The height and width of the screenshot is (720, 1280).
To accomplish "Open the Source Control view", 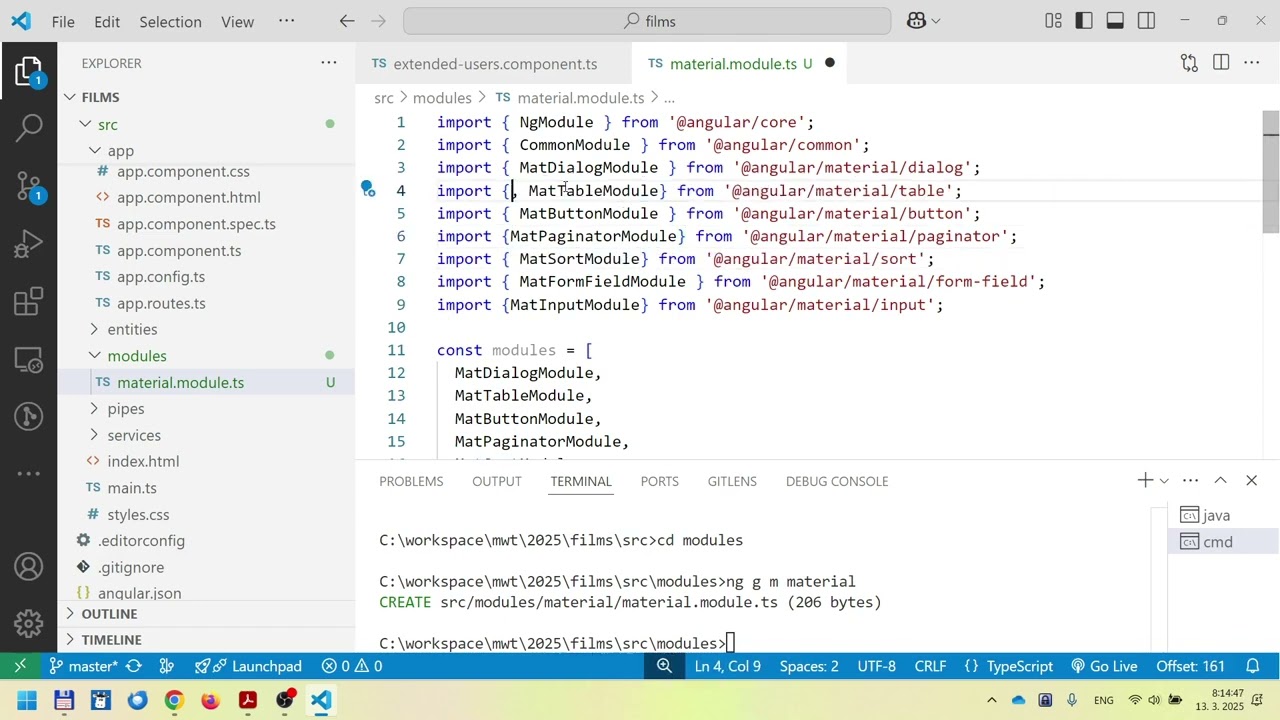I will [x=28, y=186].
